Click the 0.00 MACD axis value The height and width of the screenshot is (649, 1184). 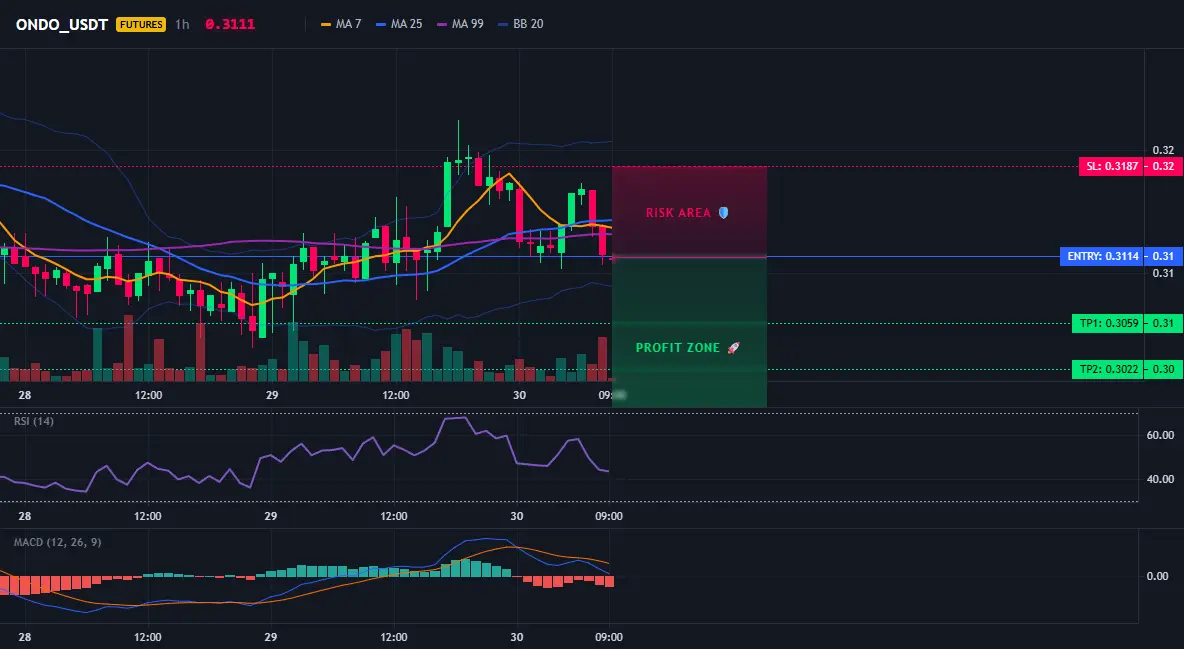[x=1158, y=576]
